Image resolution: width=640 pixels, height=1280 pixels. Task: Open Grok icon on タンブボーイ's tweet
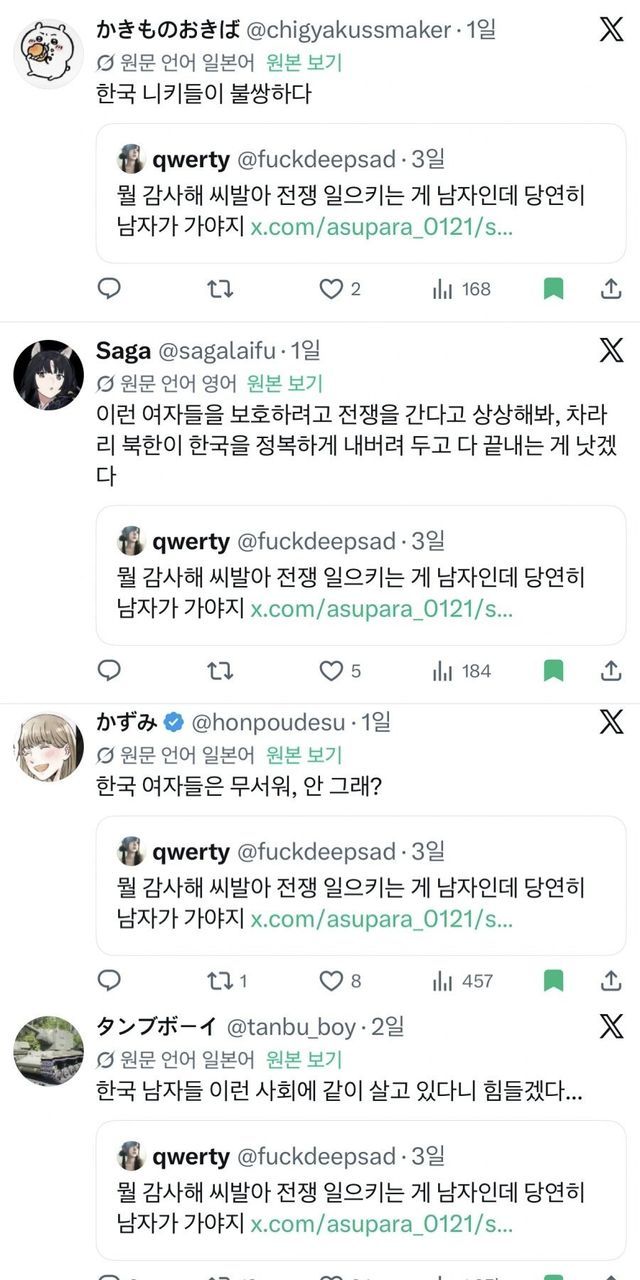610,1027
